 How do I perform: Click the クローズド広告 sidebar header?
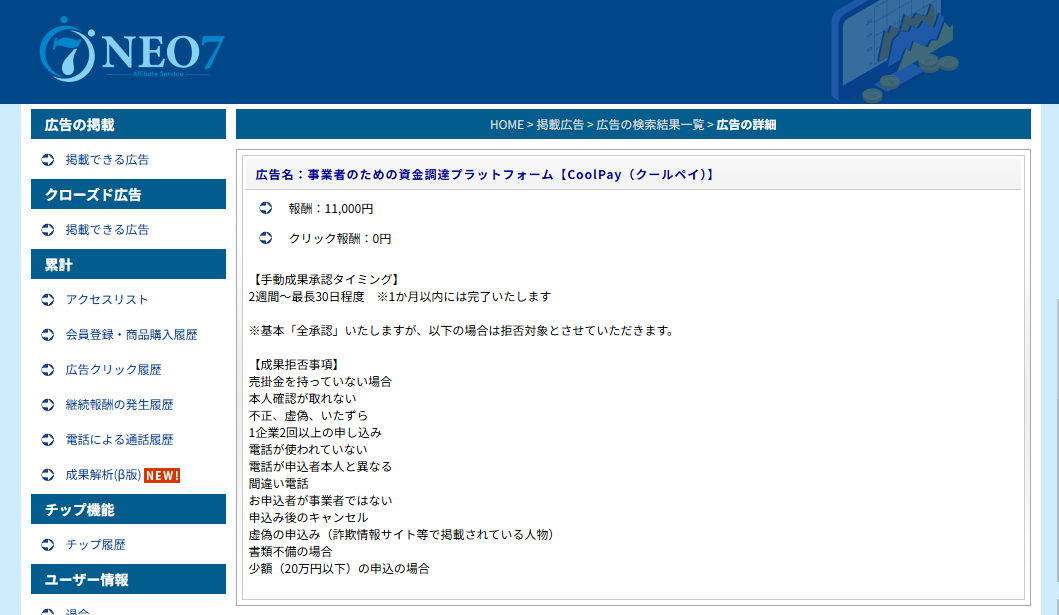(x=128, y=195)
